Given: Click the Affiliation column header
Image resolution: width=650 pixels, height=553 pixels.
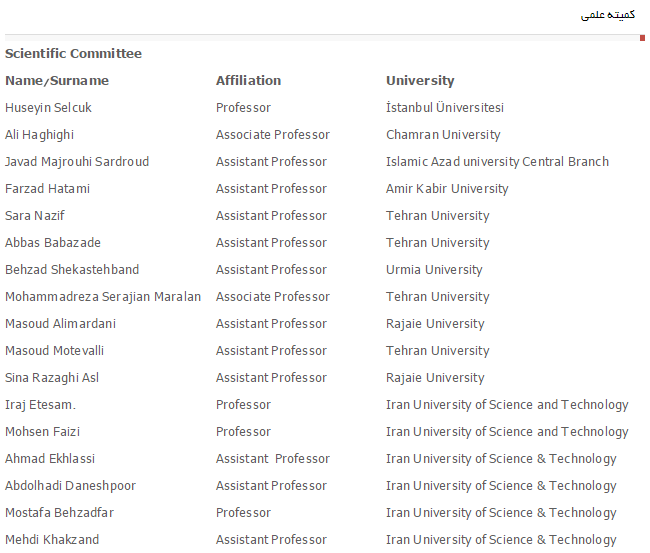Looking at the screenshot, I should (248, 80).
